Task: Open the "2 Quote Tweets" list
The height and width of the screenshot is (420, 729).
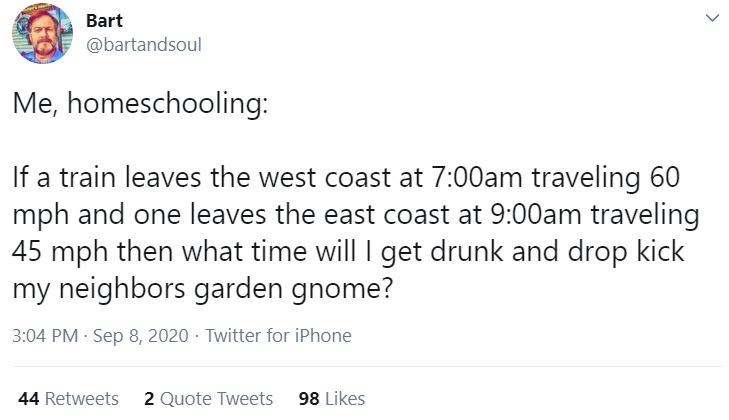Action: [x=208, y=398]
